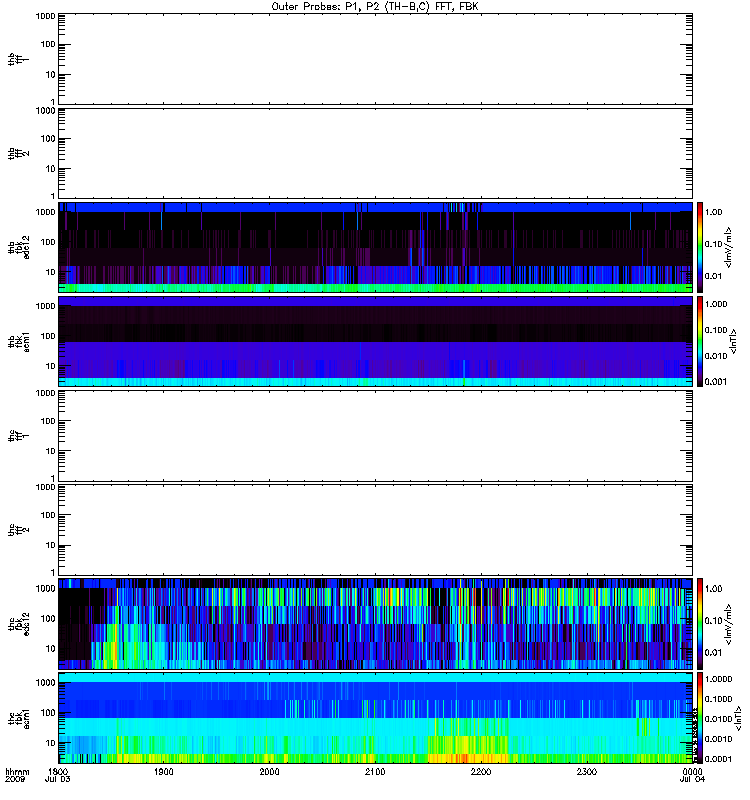
Task: Select the 'thb fff 2' vertical axis label
Action: [x=19, y=154]
